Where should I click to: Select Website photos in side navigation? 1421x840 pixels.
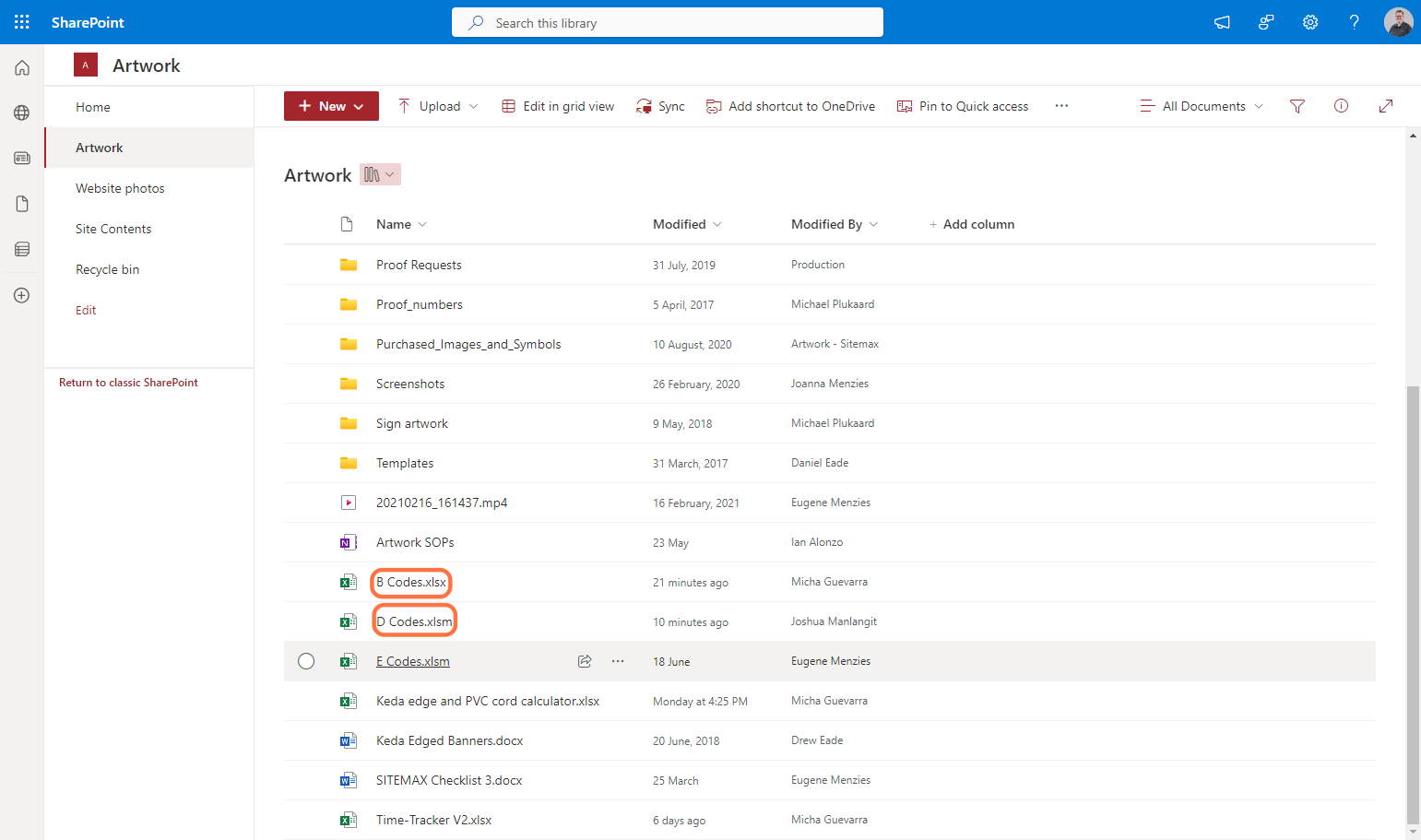pyautogui.click(x=120, y=188)
